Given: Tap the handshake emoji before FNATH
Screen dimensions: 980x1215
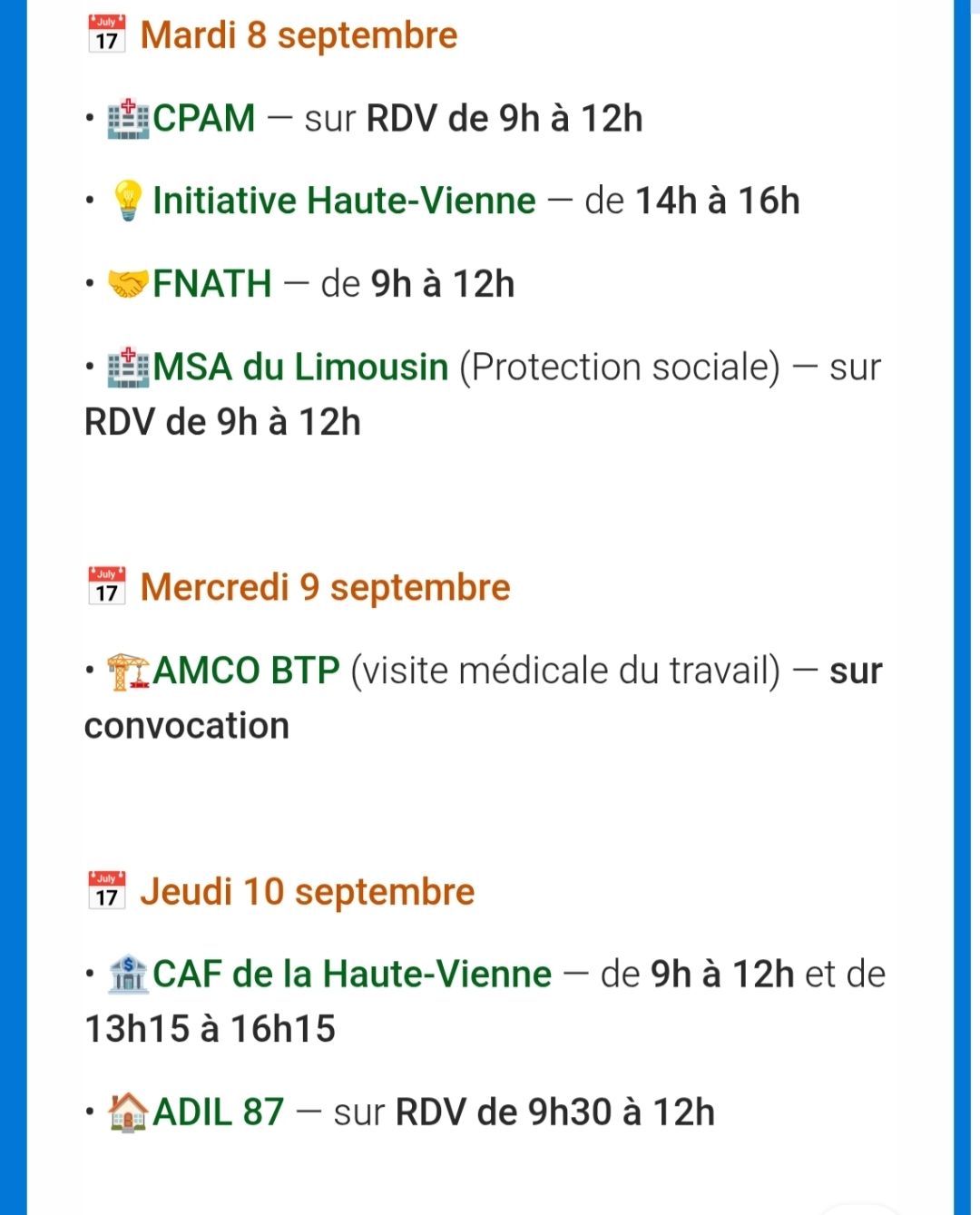Looking at the screenshot, I should click(x=128, y=284).
